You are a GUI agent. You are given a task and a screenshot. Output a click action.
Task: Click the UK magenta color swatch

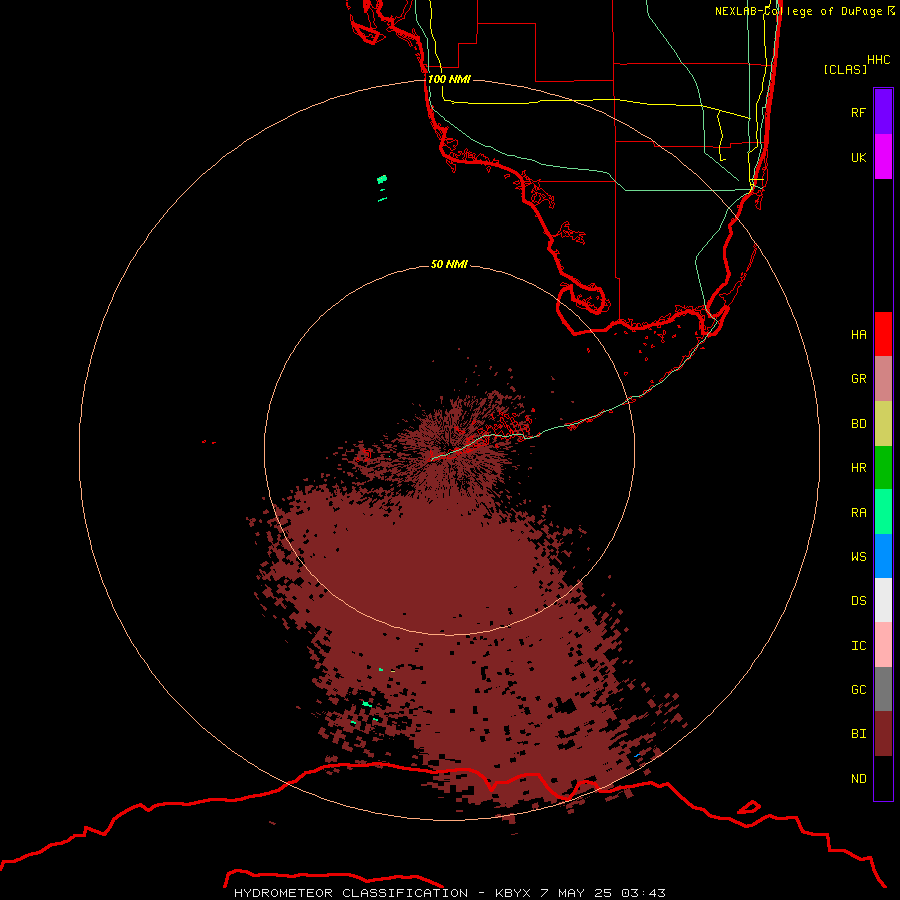pyautogui.click(x=883, y=157)
